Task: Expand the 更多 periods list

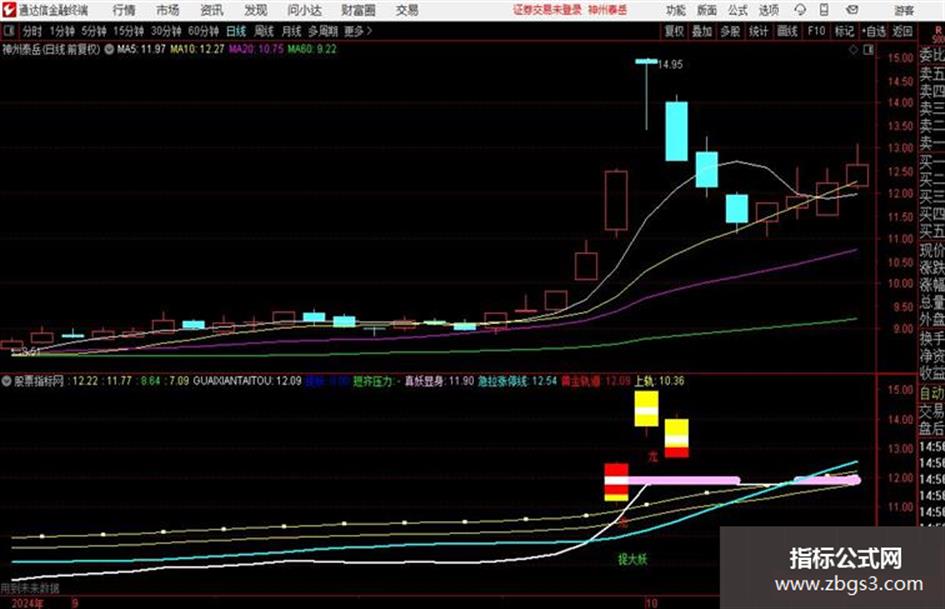Action: [x=358, y=31]
